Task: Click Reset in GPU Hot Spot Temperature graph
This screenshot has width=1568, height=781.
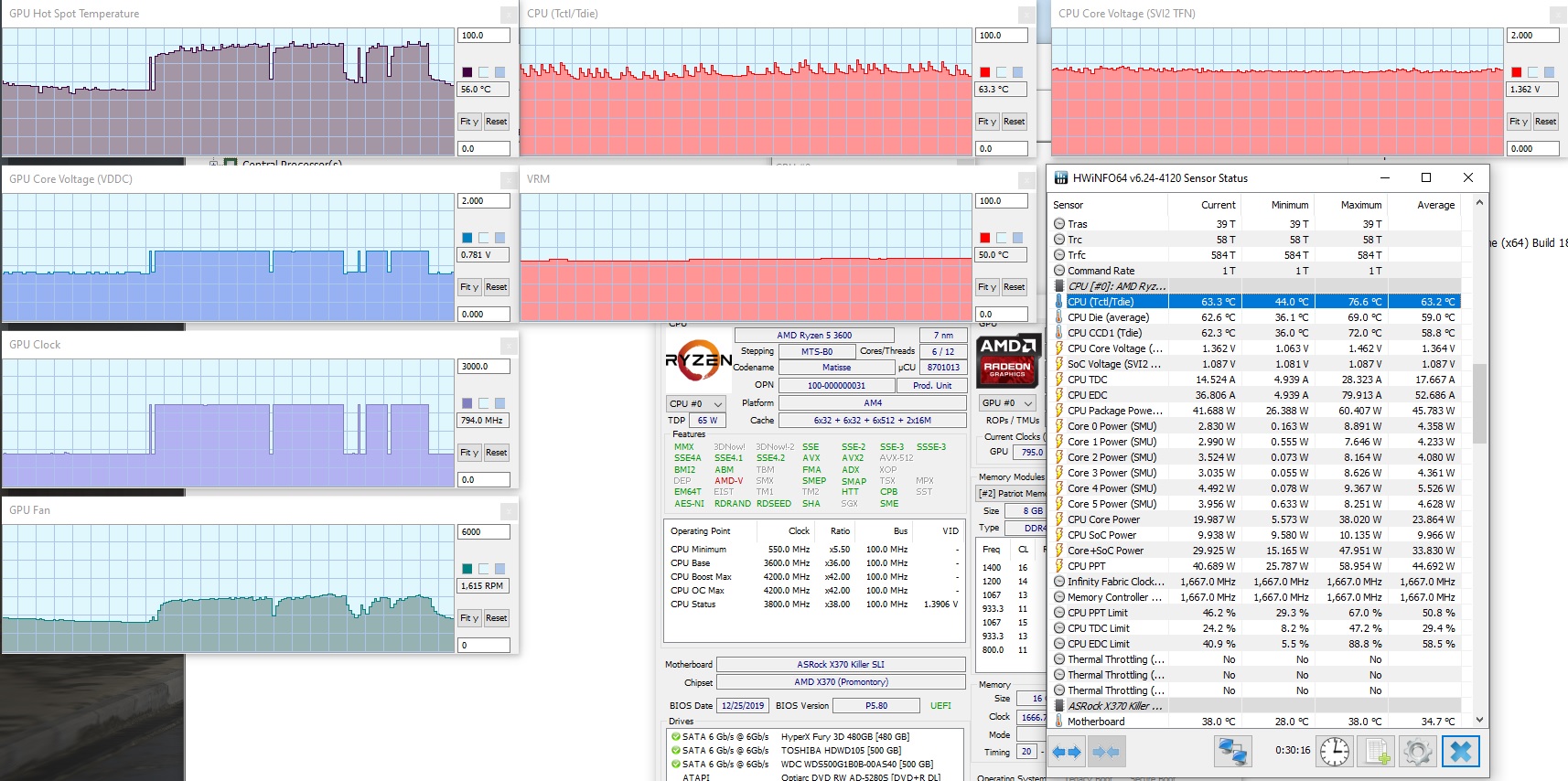Action: (496, 122)
